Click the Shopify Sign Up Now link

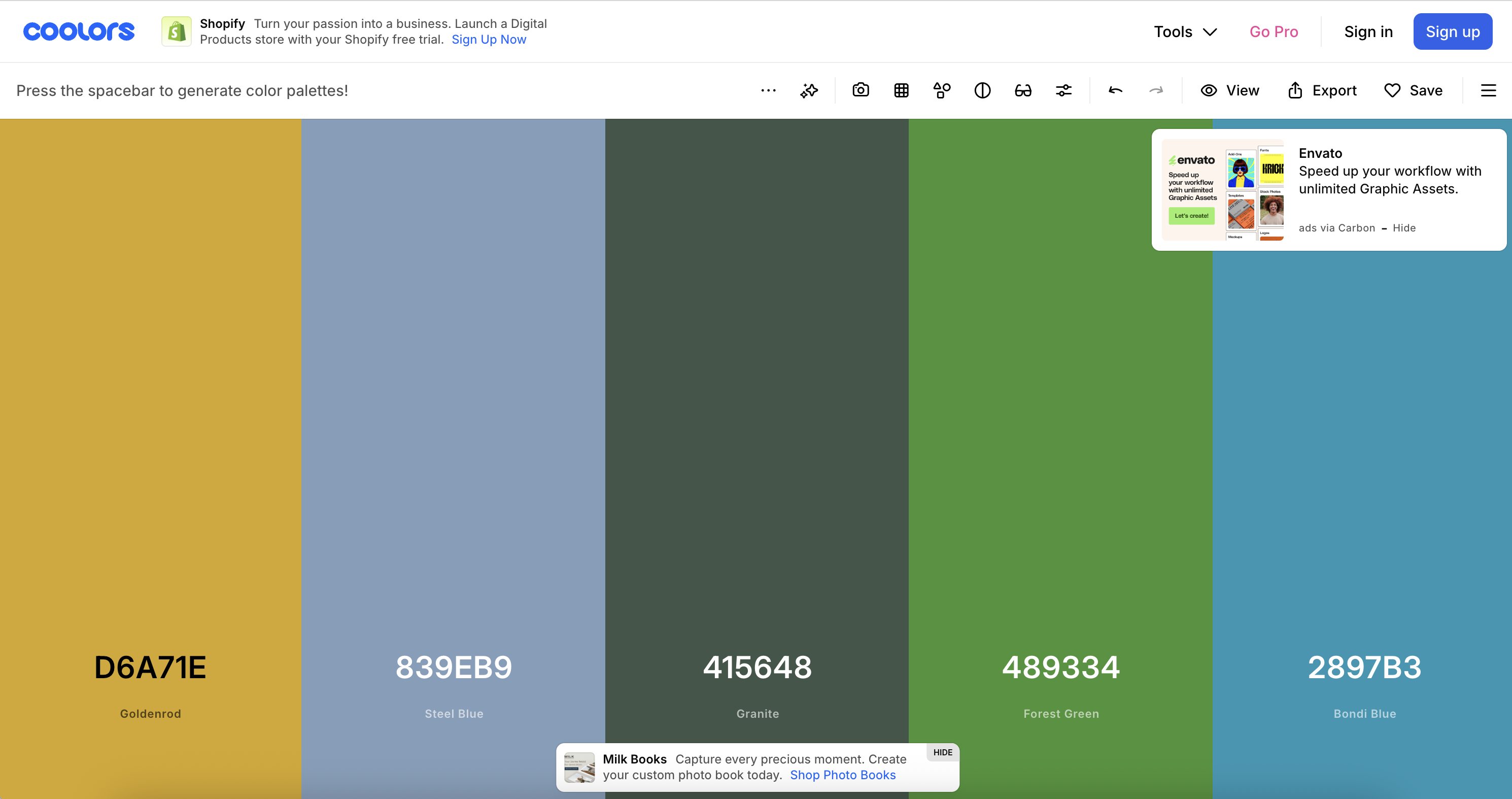coord(488,39)
